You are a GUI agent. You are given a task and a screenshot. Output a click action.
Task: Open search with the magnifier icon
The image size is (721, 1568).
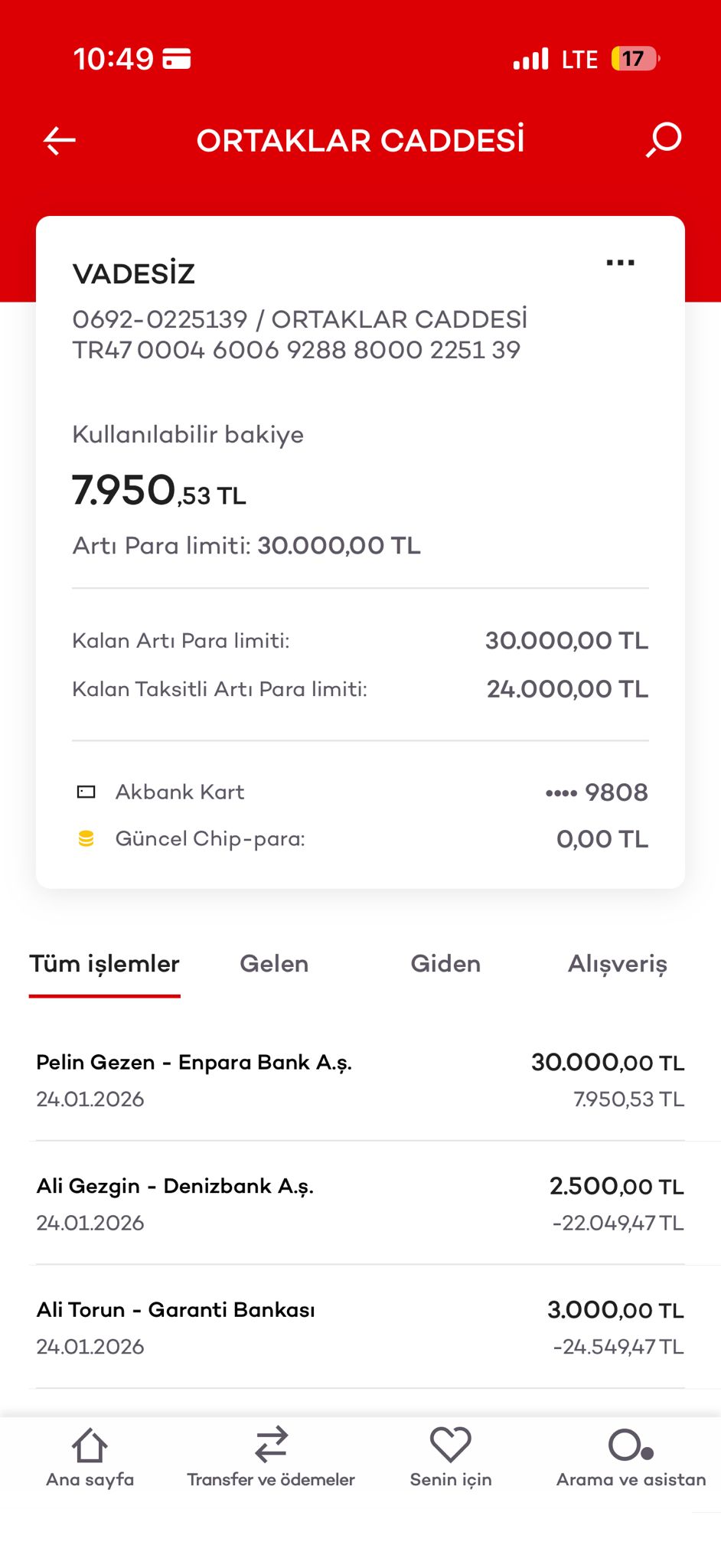(664, 140)
